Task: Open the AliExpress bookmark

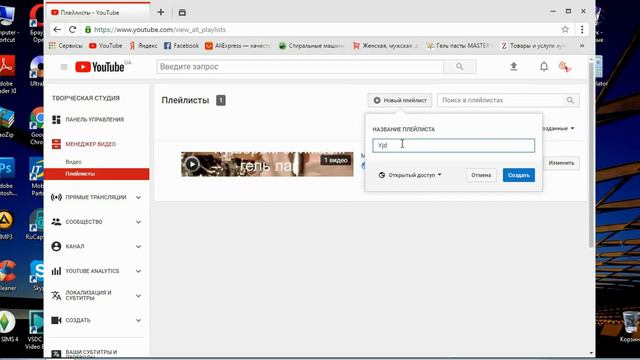Action: [238, 46]
